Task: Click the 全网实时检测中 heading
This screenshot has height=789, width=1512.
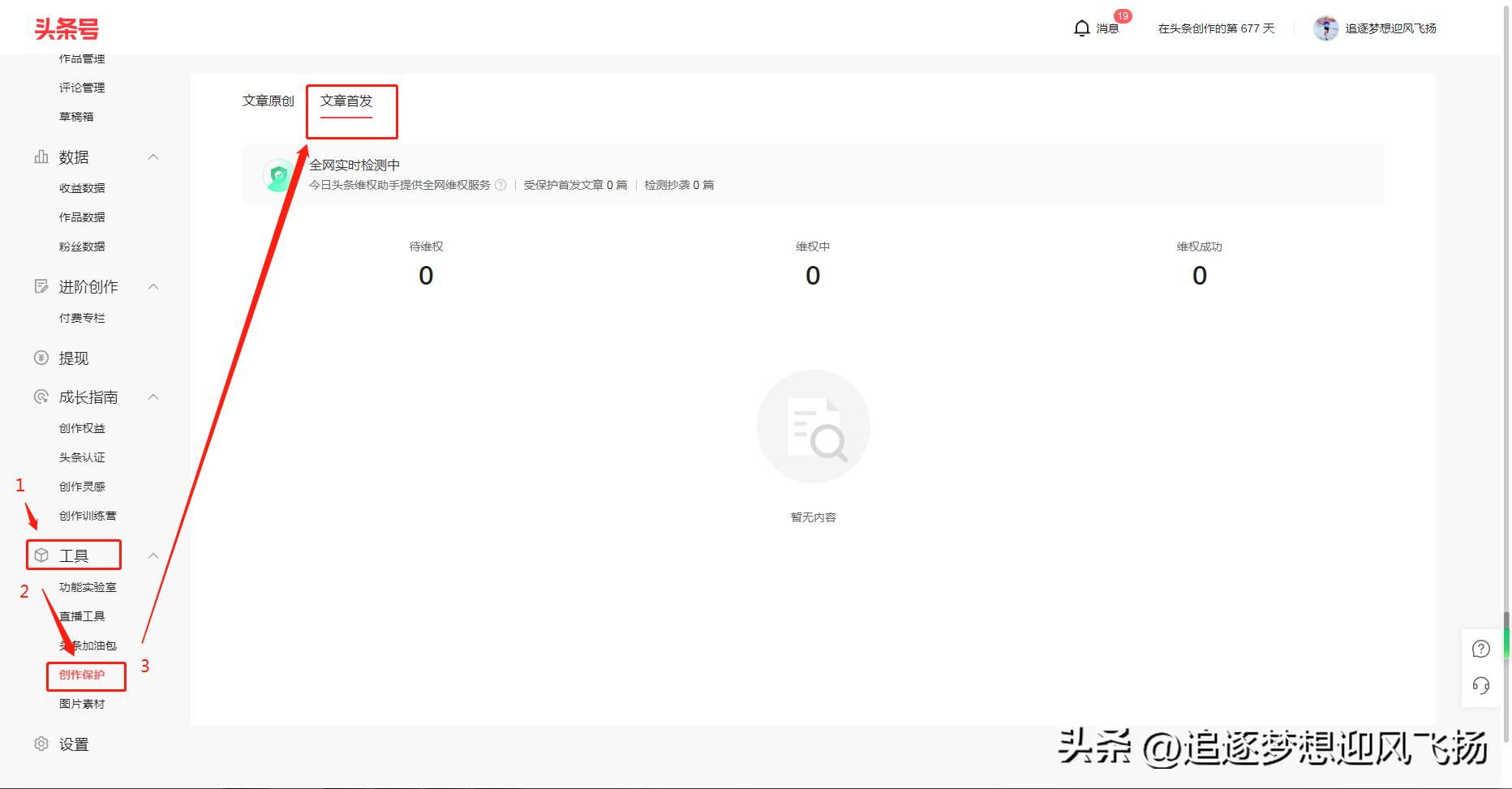Action: [x=354, y=165]
